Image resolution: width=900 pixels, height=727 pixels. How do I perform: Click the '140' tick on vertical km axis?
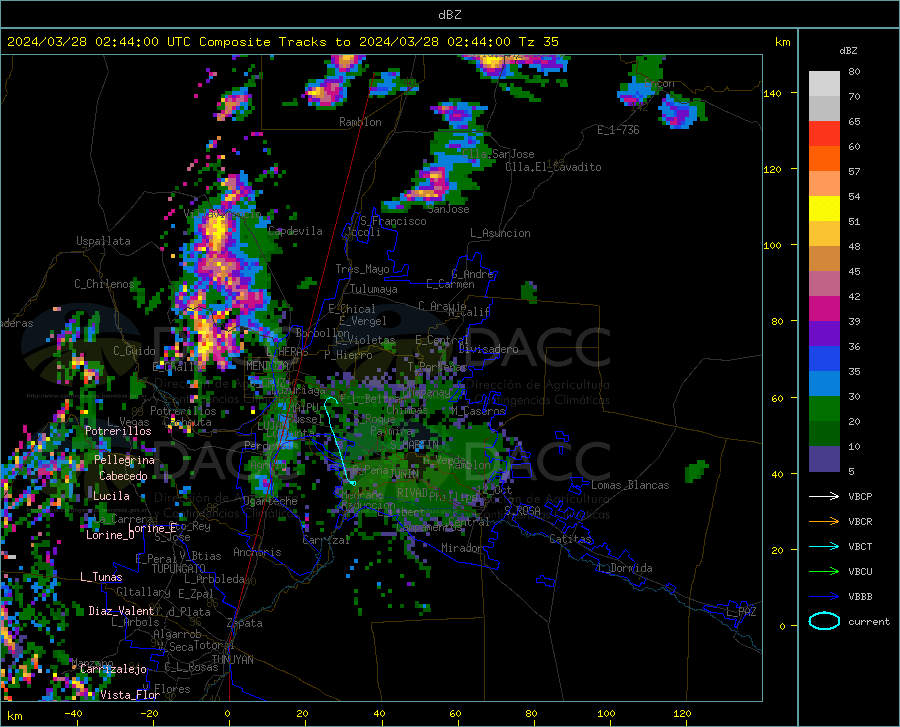coord(772,93)
